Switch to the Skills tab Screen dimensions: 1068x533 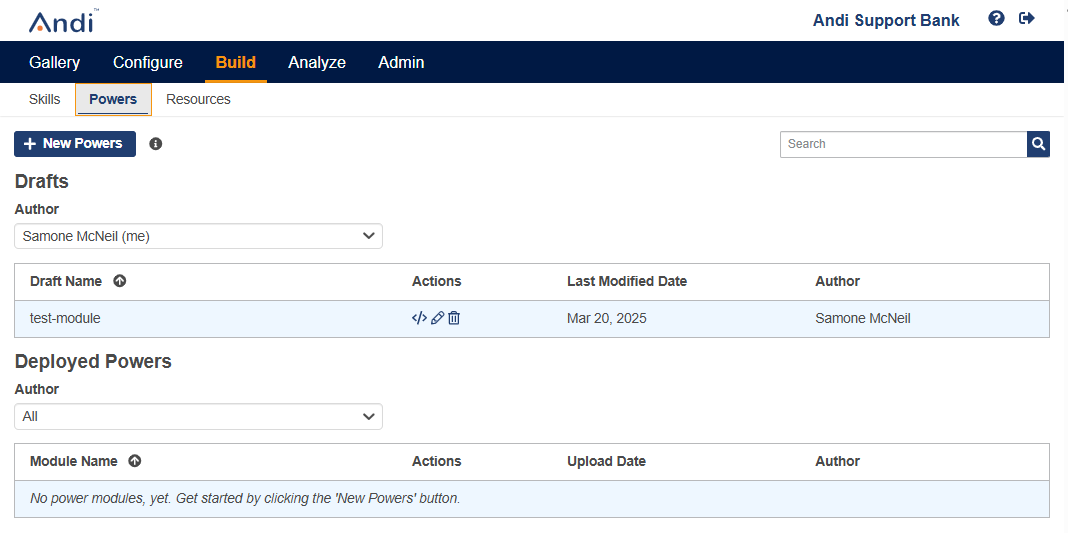pyautogui.click(x=44, y=99)
